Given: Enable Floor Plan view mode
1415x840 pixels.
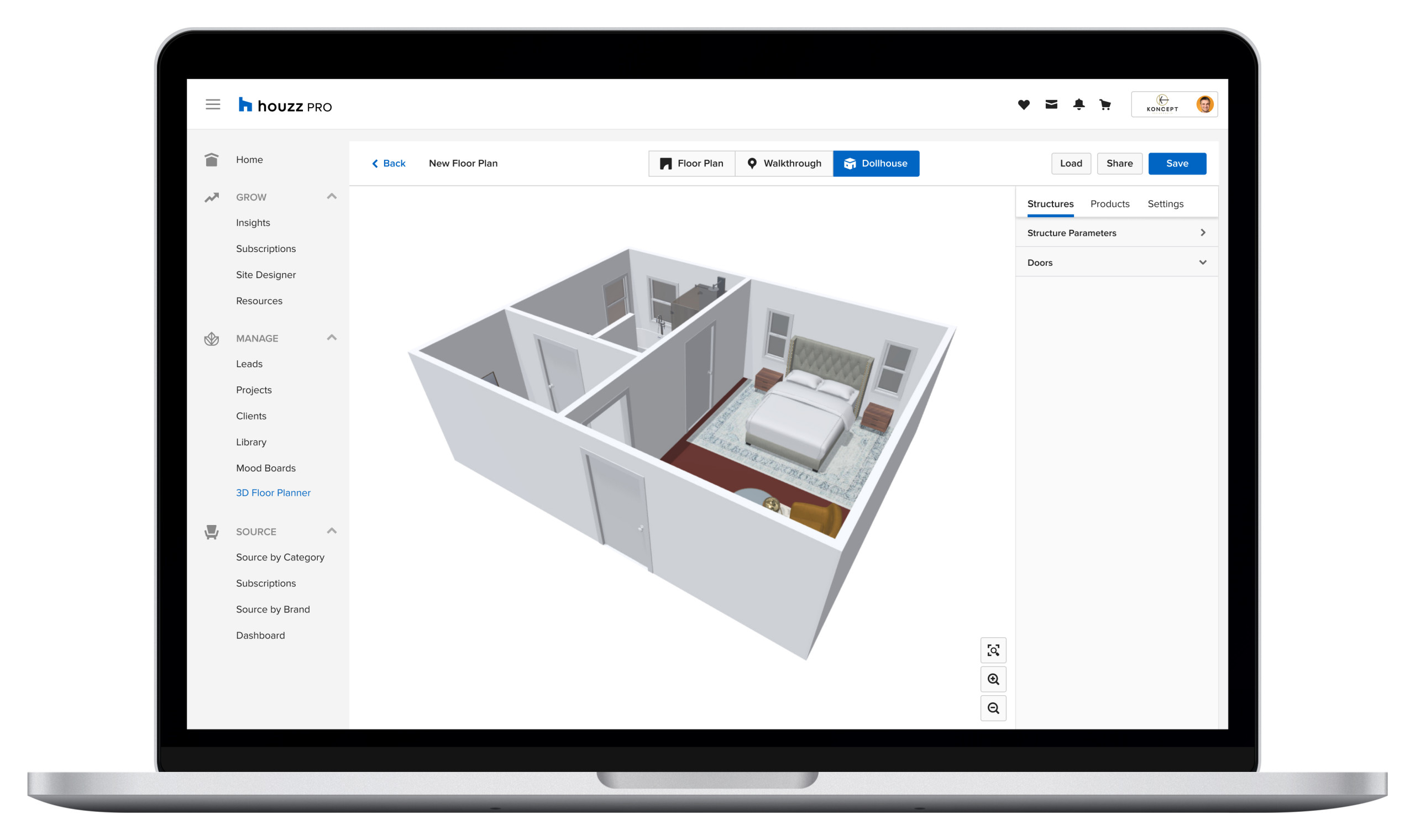Looking at the screenshot, I should click(691, 164).
